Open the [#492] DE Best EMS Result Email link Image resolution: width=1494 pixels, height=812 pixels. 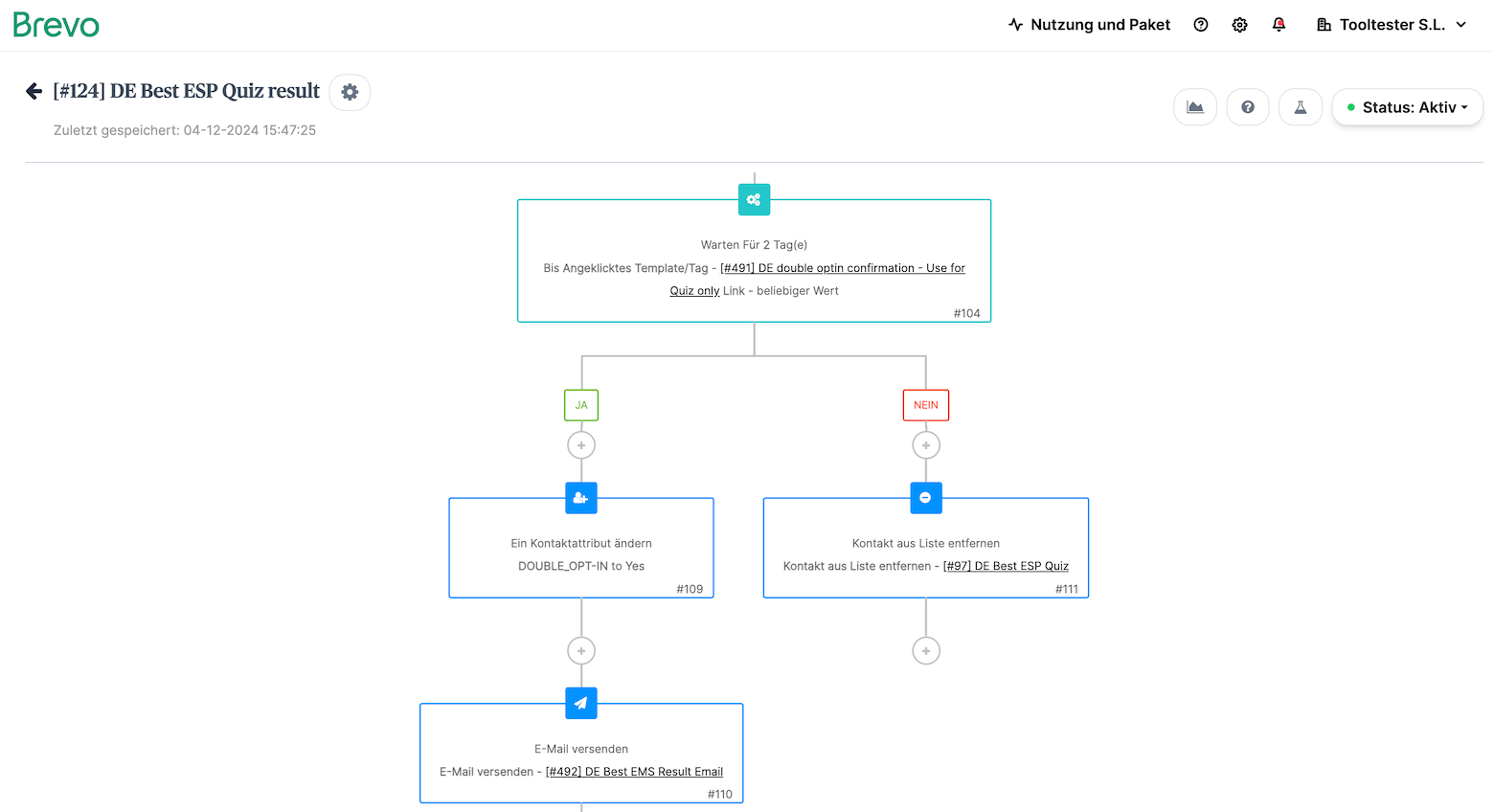coord(634,772)
